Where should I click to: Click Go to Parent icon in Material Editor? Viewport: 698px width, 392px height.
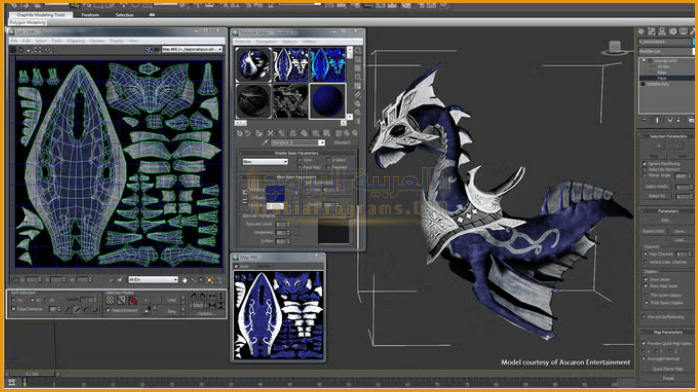coord(346,133)
